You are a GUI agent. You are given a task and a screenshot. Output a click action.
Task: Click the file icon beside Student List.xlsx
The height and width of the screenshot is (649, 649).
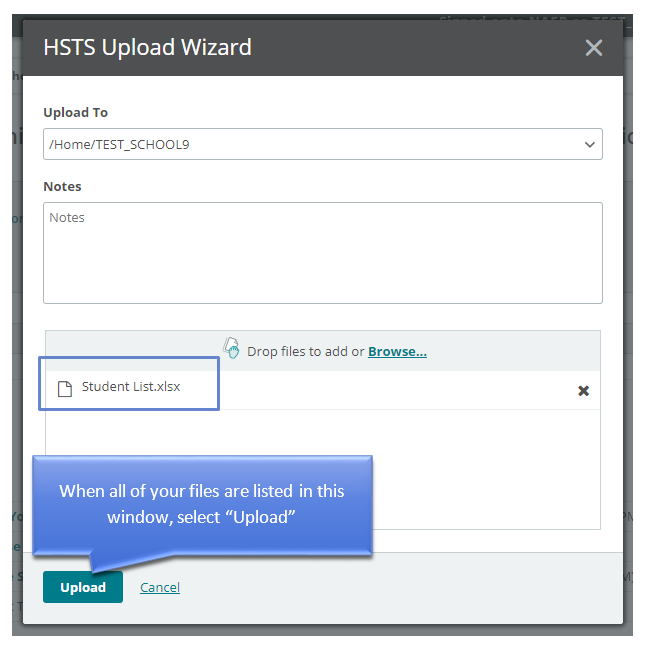(x=65, y=389)
